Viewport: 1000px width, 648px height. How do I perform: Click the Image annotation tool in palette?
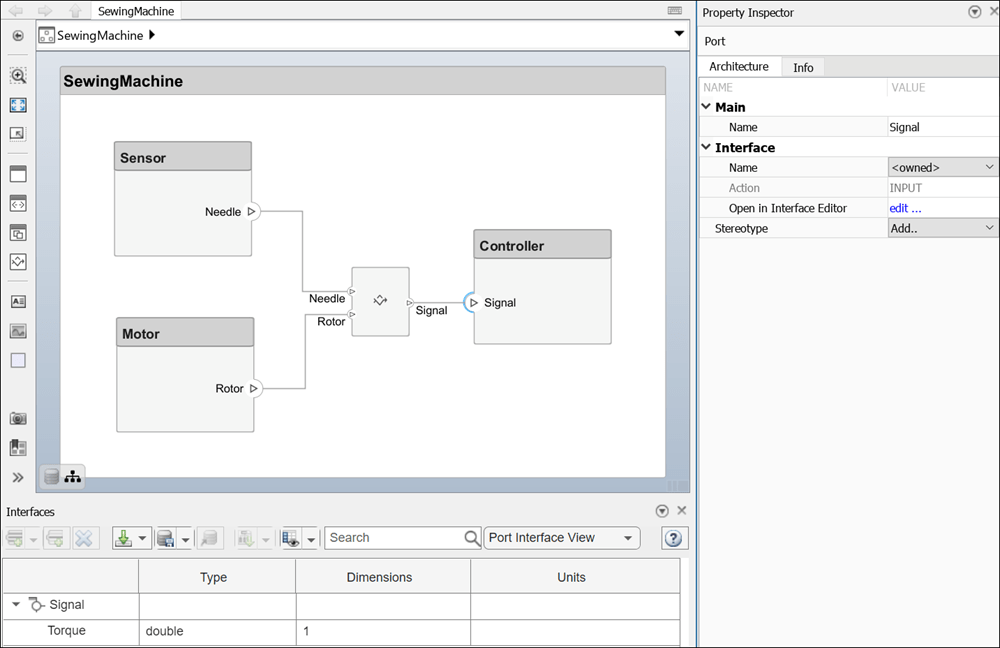18,331
